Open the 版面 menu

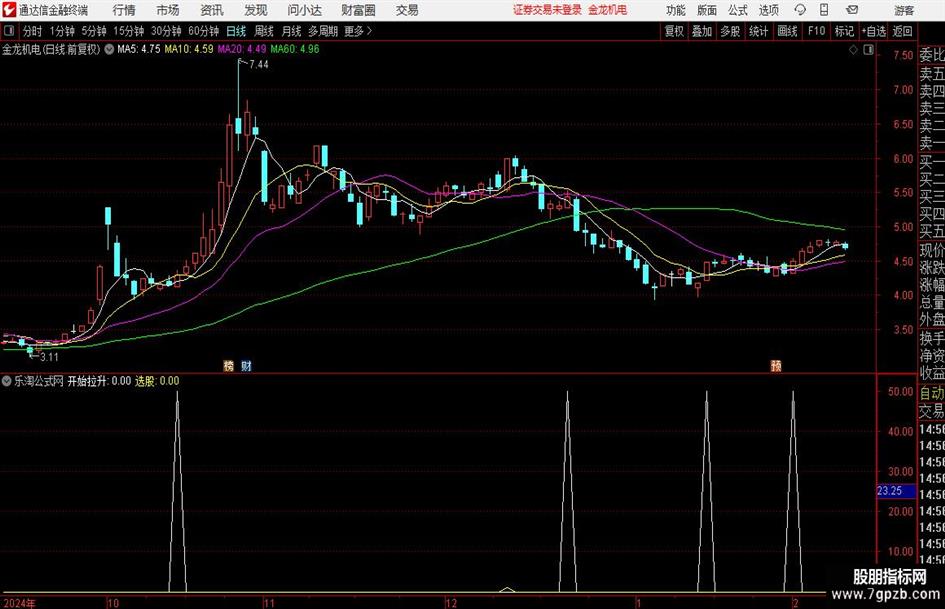point(707,10)
